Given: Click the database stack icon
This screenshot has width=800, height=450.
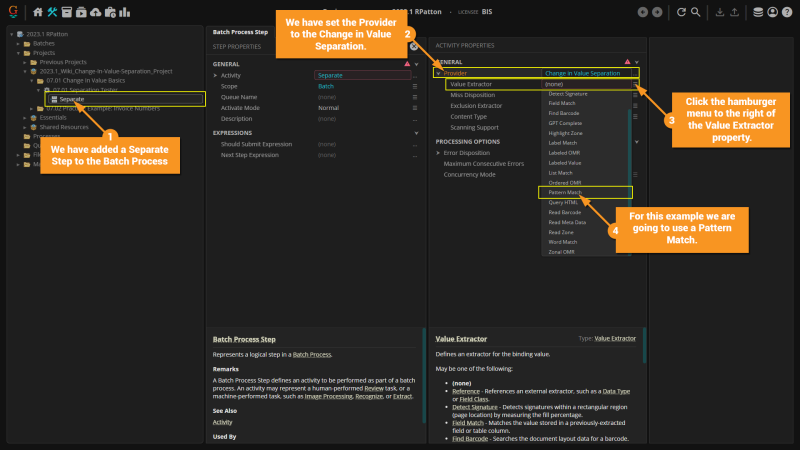Looking at the screenshot, I should [x=757, y=12].
